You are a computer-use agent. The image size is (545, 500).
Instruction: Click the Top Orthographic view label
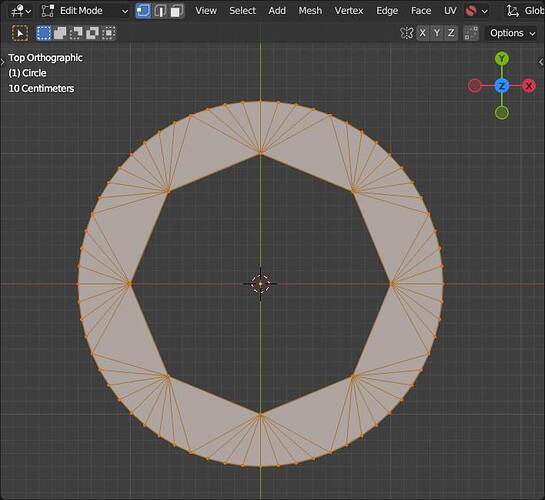45,58
